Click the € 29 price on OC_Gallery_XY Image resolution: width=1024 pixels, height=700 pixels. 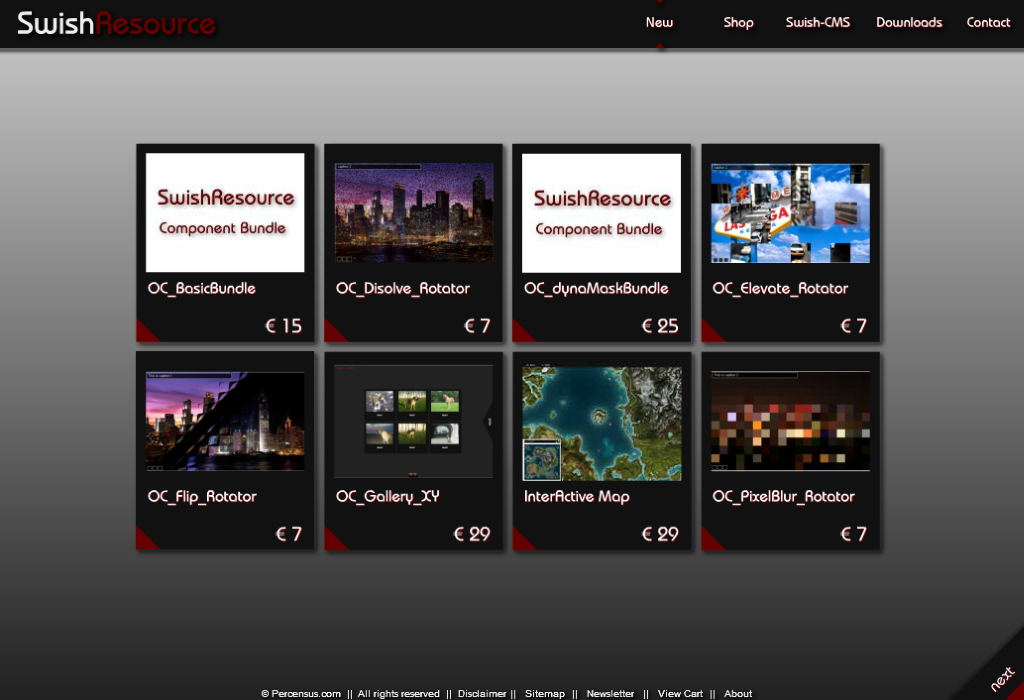point(472,534)
